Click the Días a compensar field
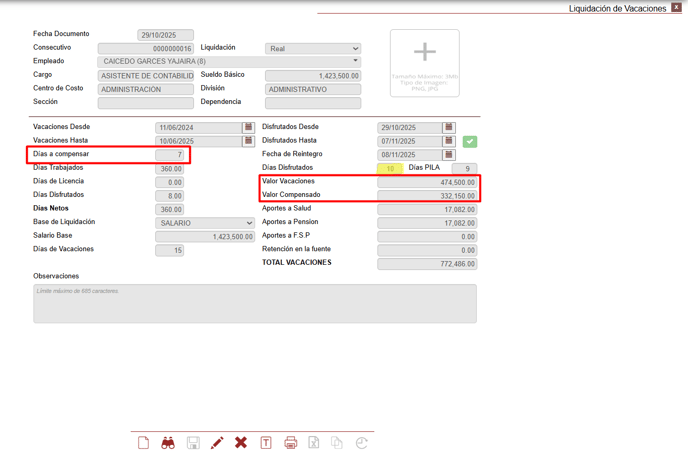 pos(169,155)
